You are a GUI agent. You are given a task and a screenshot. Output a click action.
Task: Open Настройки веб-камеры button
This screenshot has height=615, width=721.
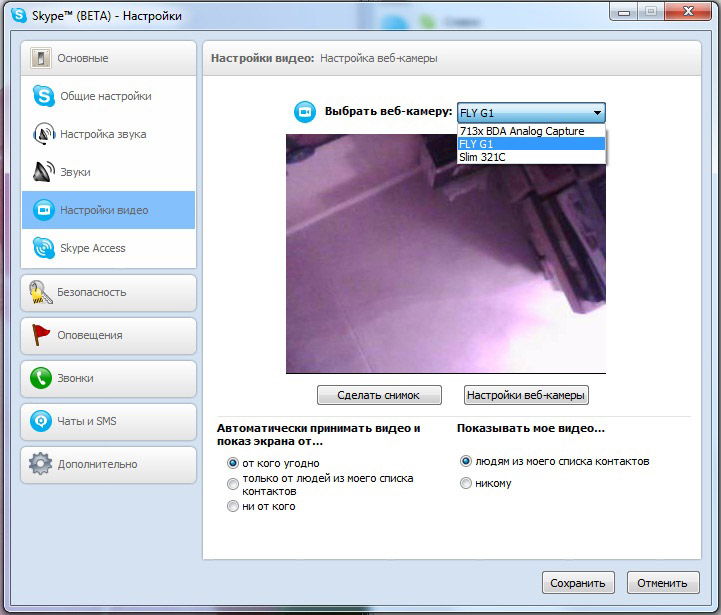[526, 395]
